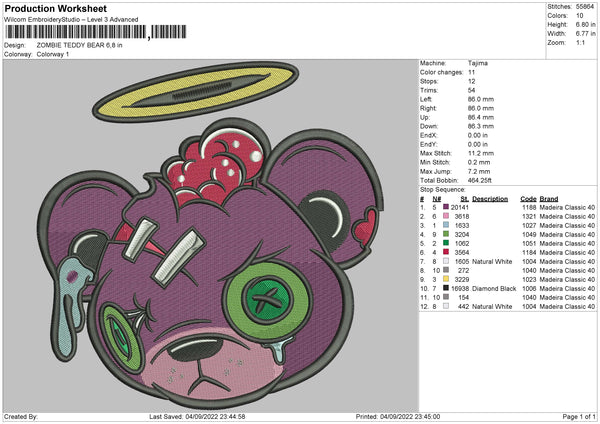
Task: Click stitch count 3229 in row 9
Action: point(462,279)
